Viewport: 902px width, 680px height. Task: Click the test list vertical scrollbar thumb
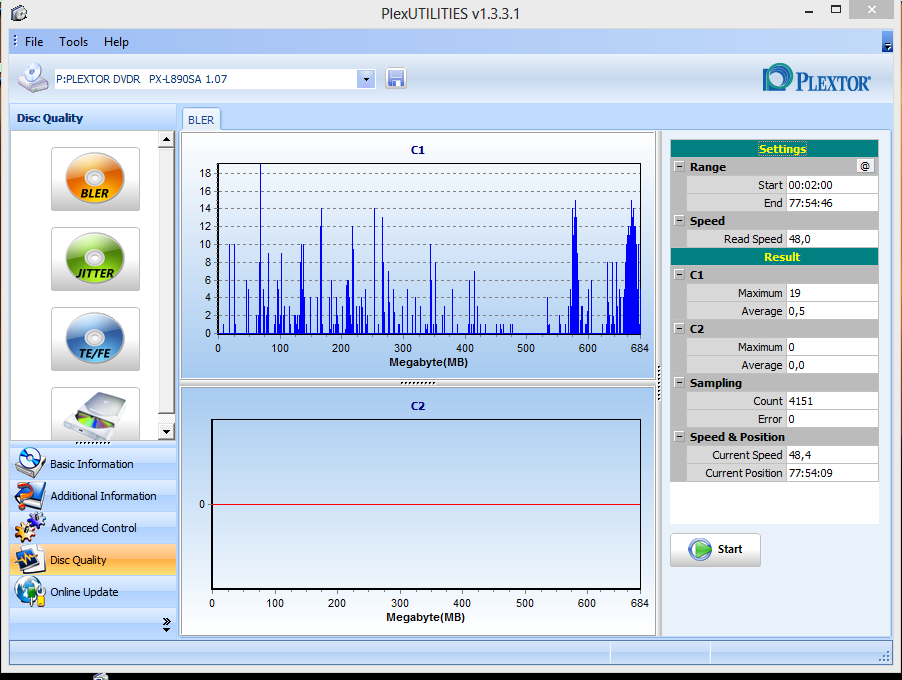pos(166,280)
